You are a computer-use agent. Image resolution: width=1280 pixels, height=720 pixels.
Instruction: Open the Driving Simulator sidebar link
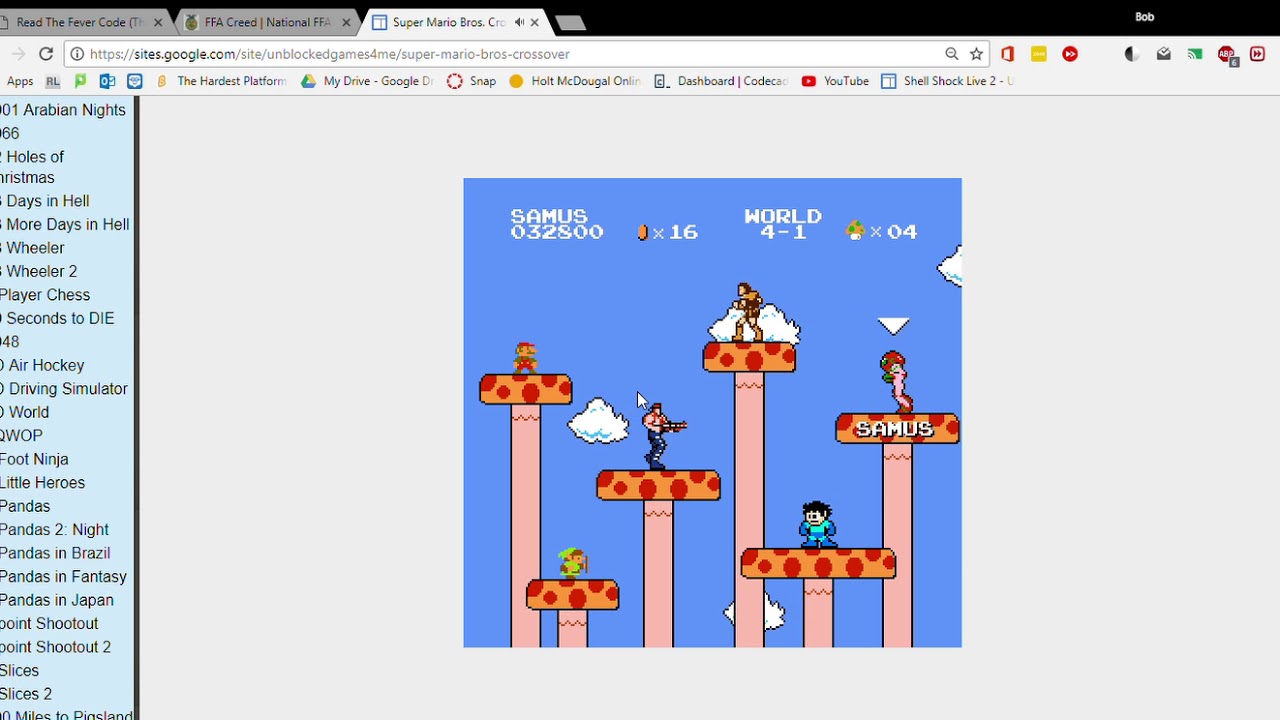(64, 389)
